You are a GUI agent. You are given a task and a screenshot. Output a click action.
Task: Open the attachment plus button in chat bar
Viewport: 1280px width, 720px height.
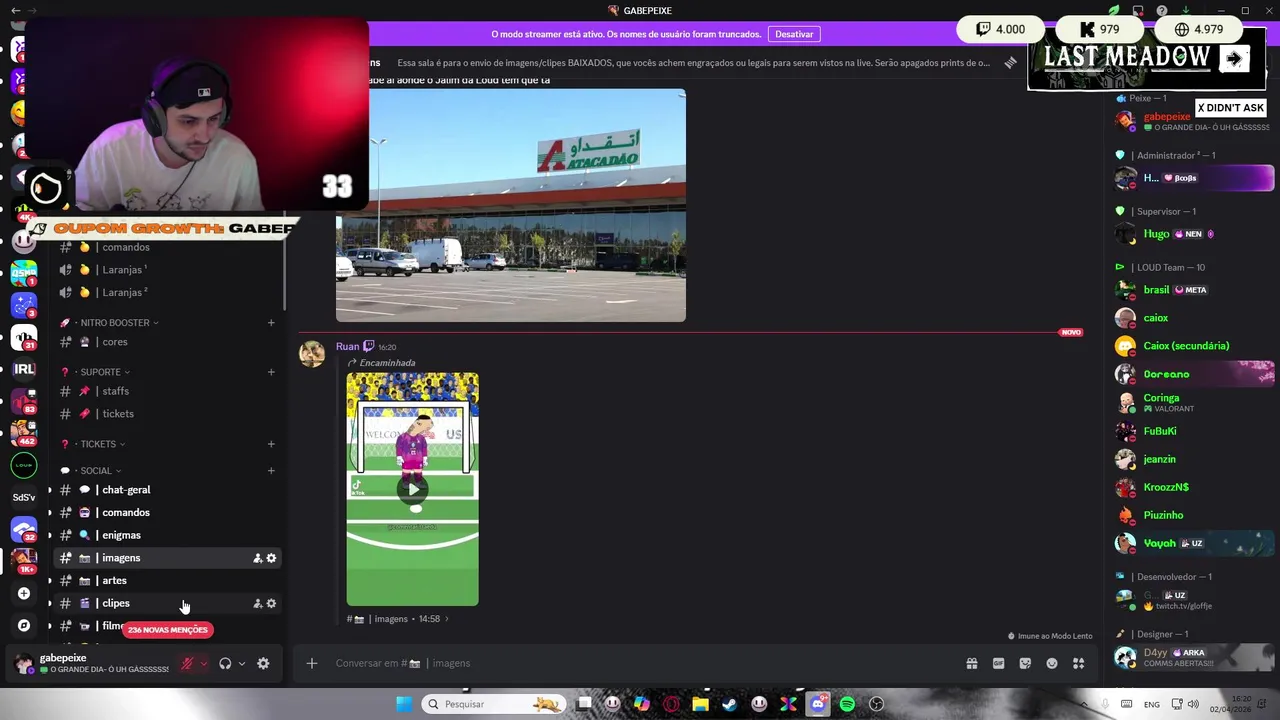(312, 663)
